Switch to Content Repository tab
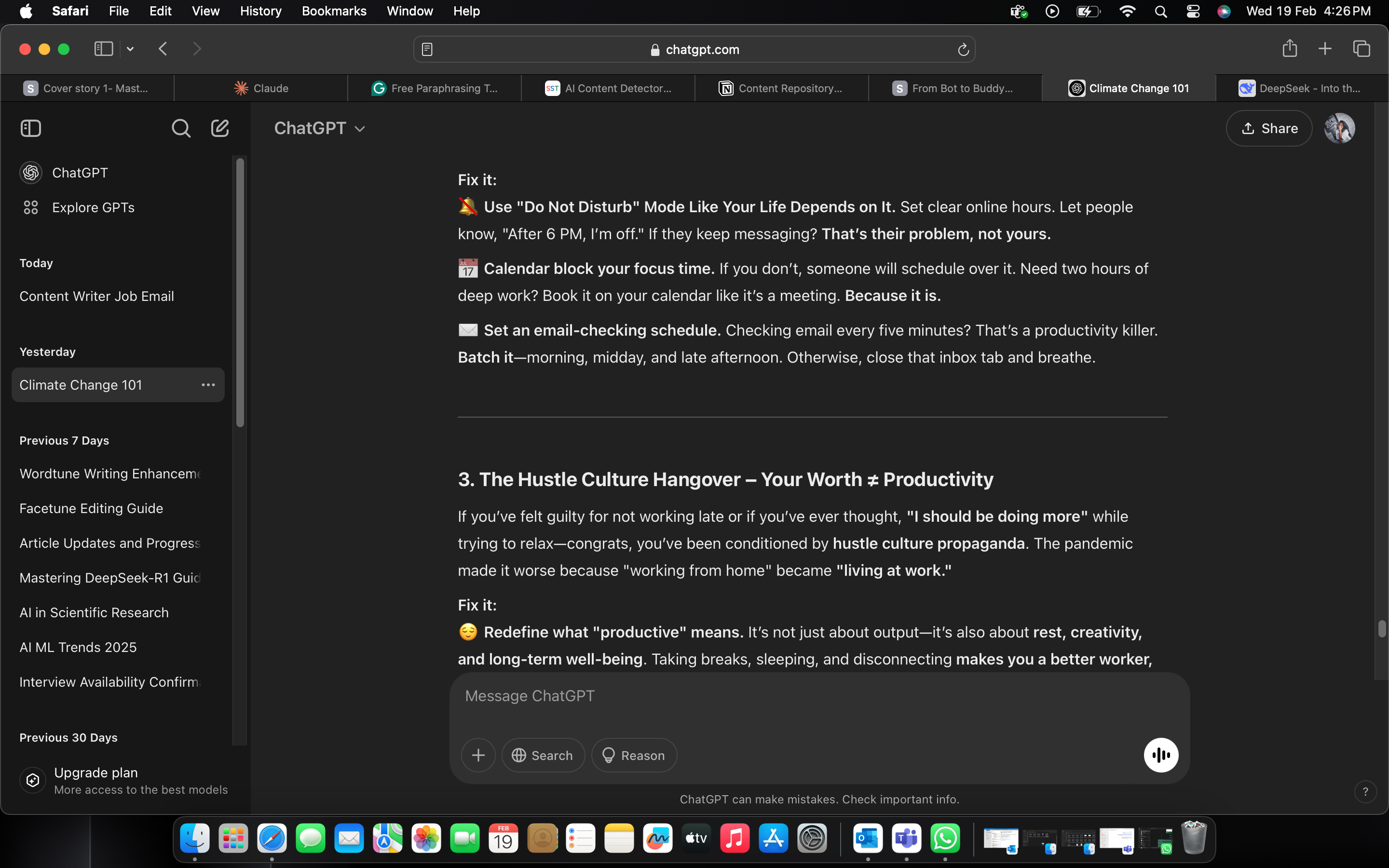 781,88
